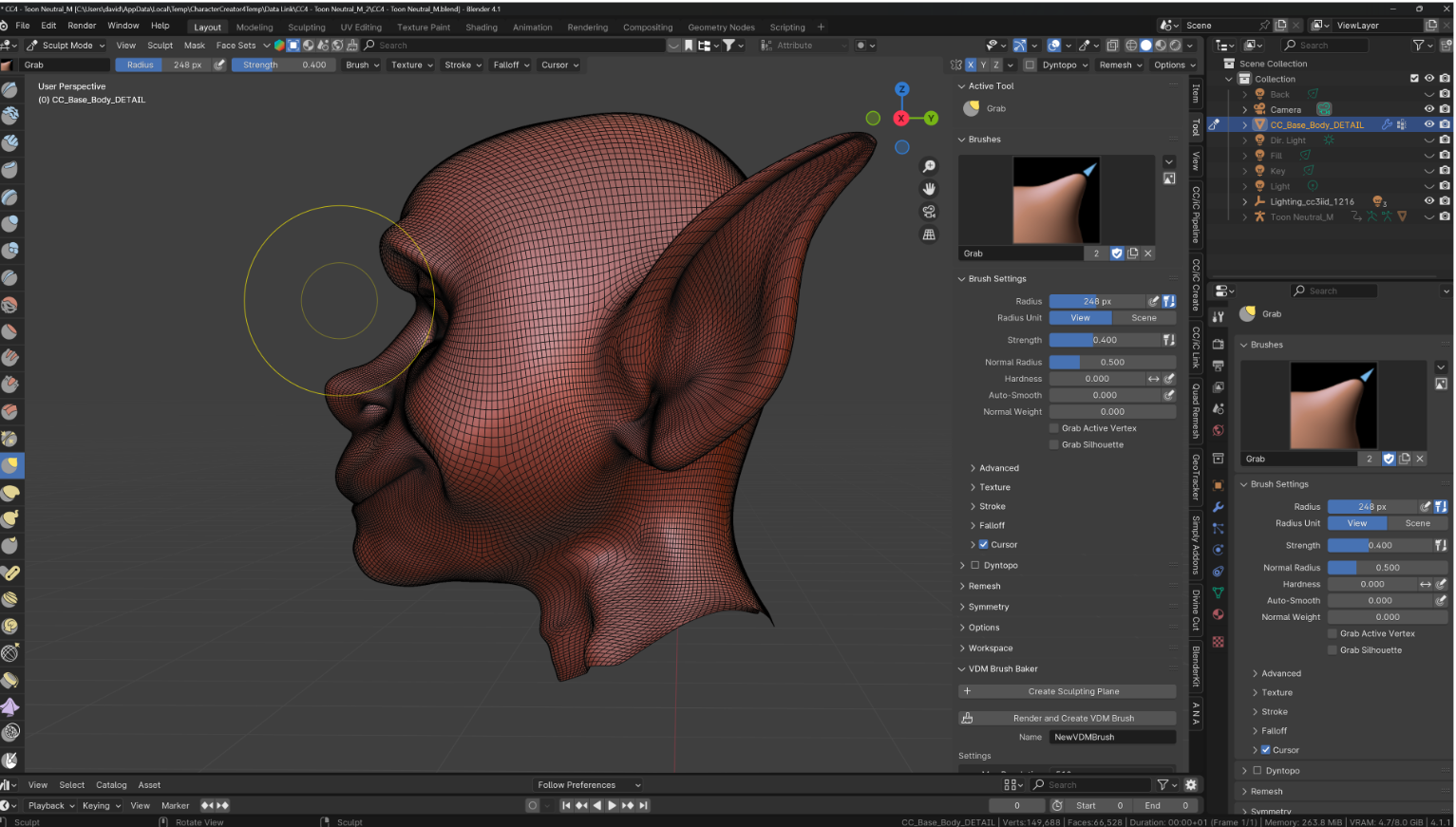Open the Output properties tab
Image resolution: width=1456 pixels, height=827 pixels.
[1219, 366]
